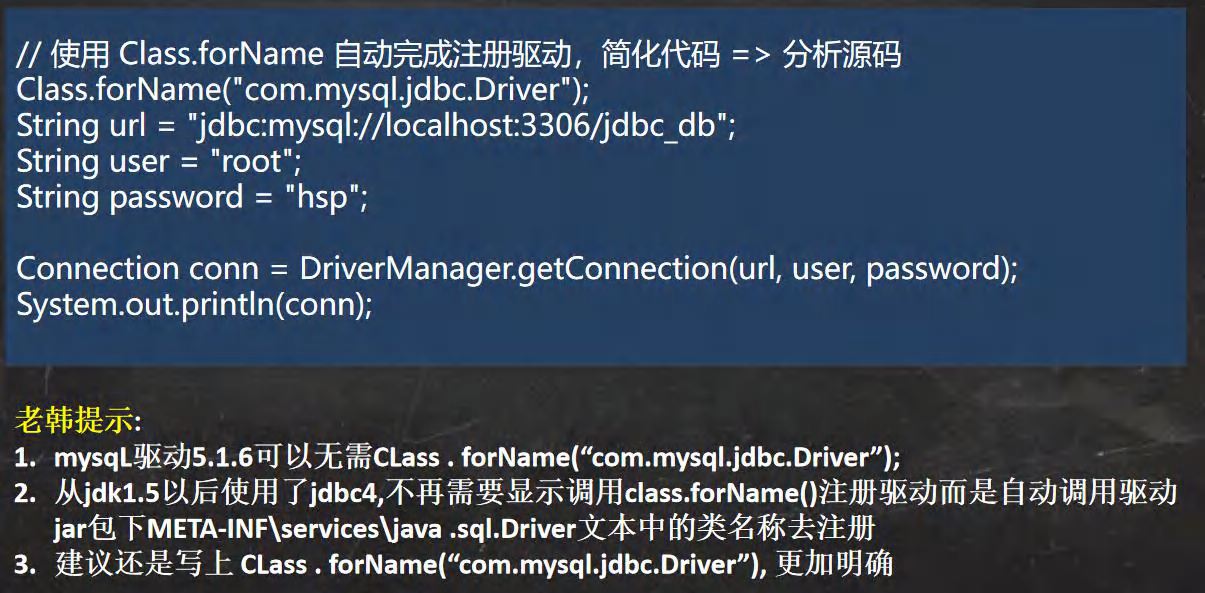Click tip number 1 about mysql 5.1.6
Screen dimensions: 1205x593
point(458,457)
